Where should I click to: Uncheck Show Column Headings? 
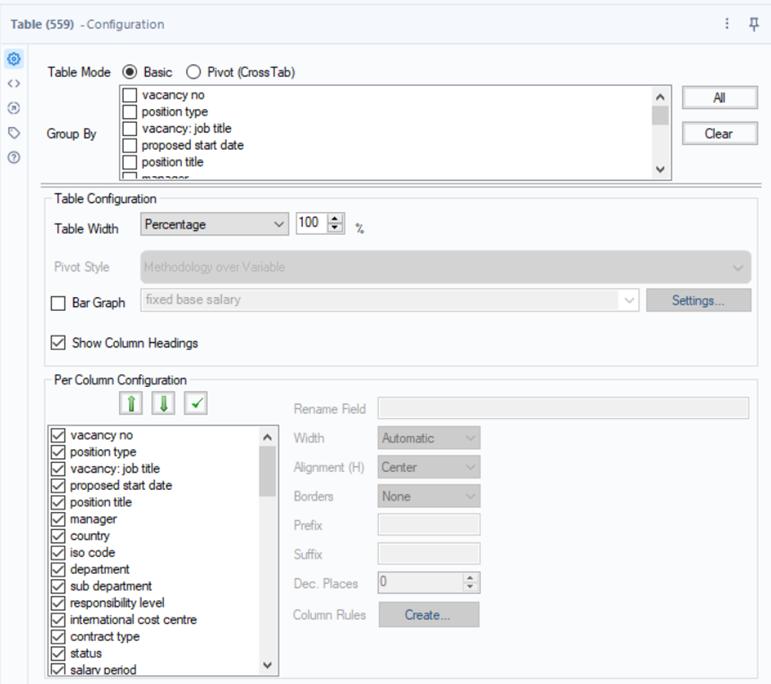(x=58, y=343)
